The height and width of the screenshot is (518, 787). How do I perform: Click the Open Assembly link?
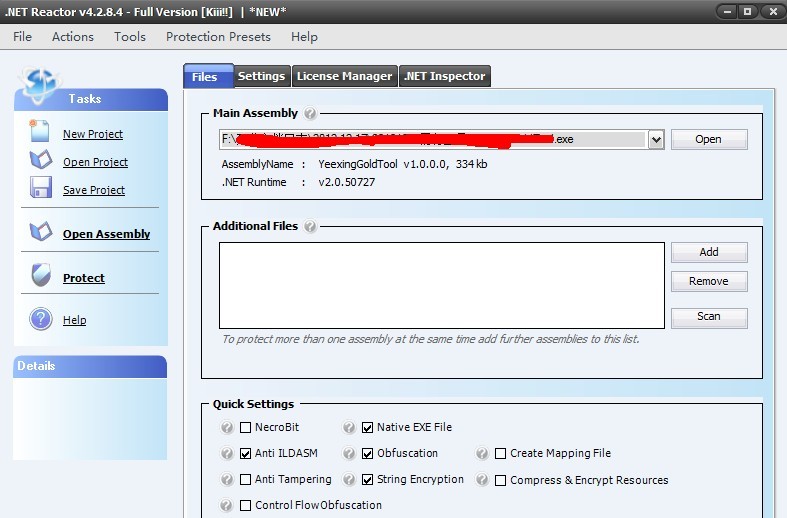tap(106, 234)
